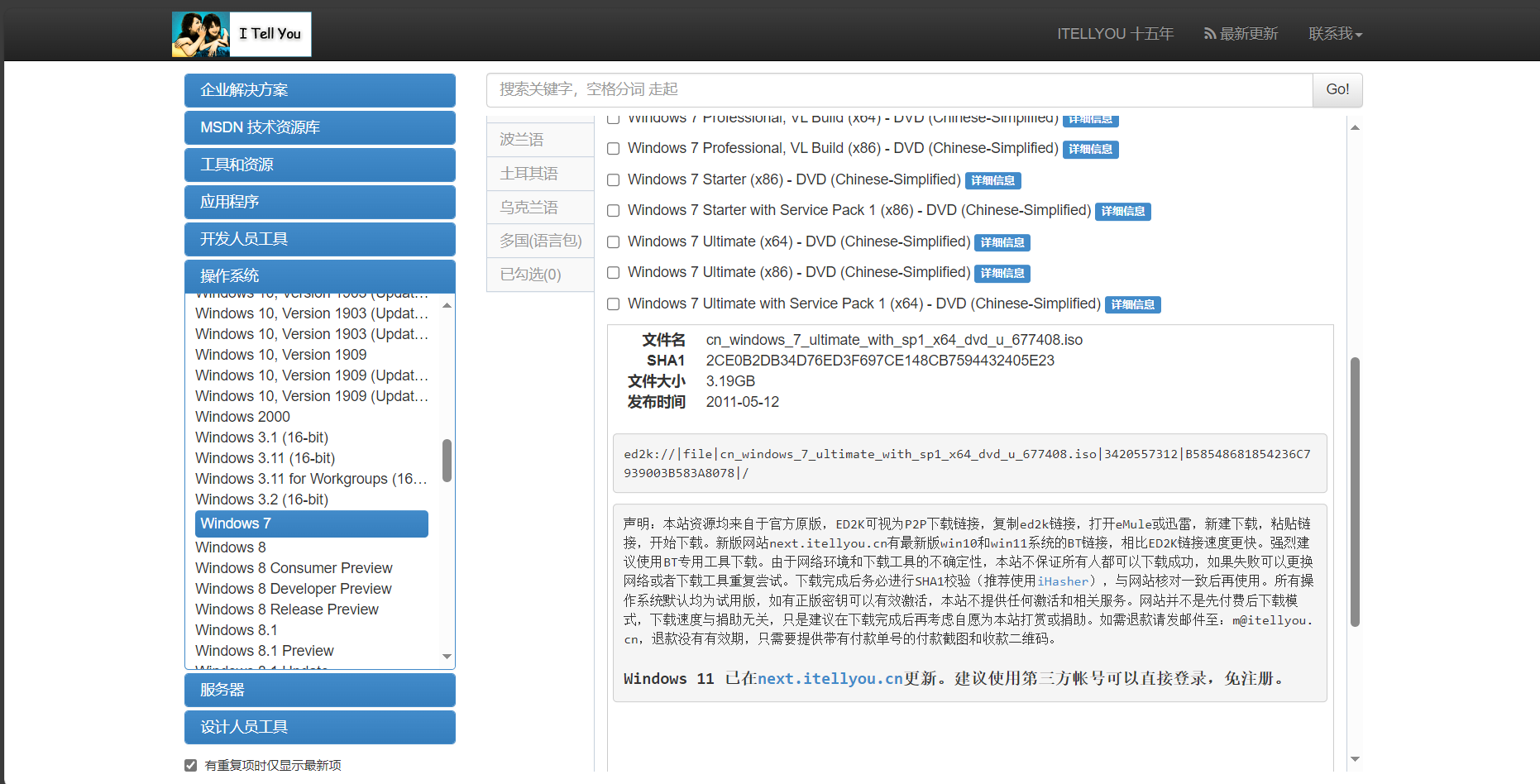
Task: Select Windows 8.1 in the list
Action: coord(237,630)
